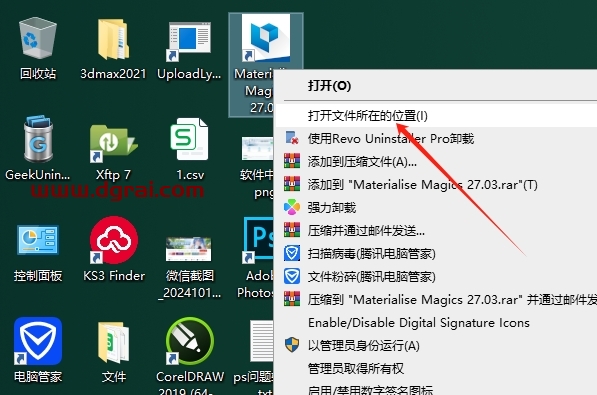Choose 文件粉碎(腾讯电脑管家) entry
The height and width of the screenshot is (395, 597).
tap(435, 277)
